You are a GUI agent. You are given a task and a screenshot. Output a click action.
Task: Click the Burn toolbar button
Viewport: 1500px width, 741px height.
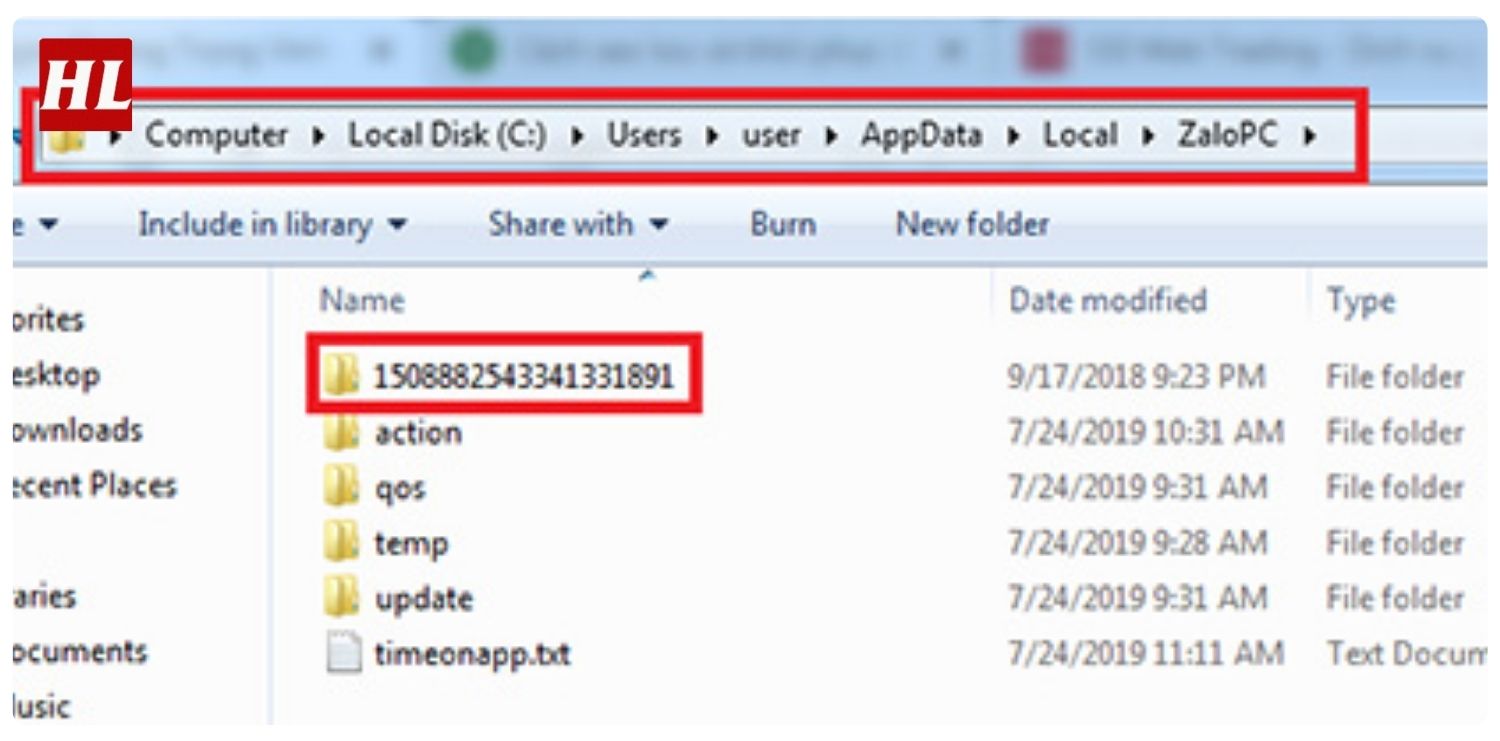point(782,224)
